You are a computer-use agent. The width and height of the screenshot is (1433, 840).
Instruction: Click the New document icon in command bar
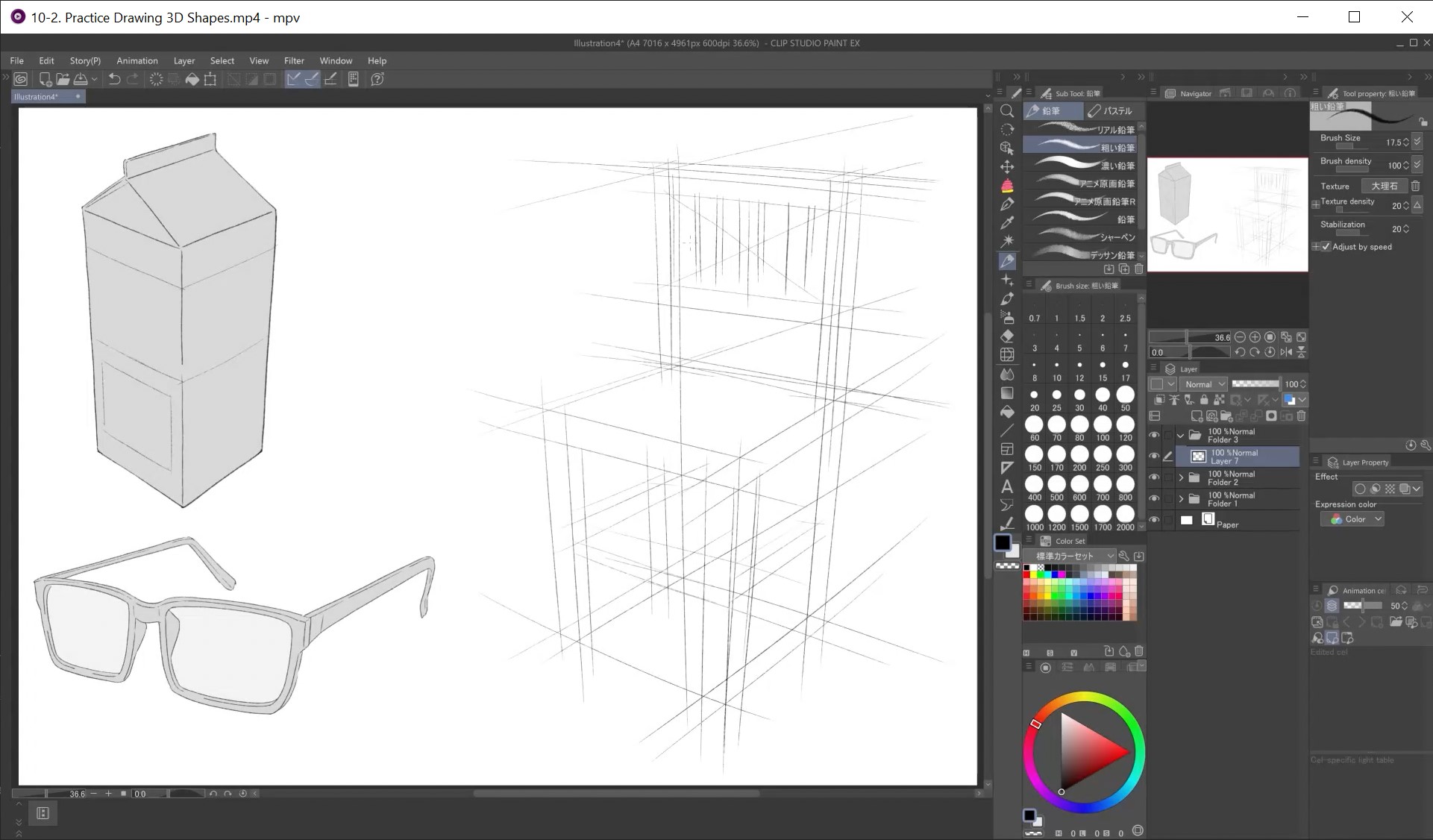[45, 79]
